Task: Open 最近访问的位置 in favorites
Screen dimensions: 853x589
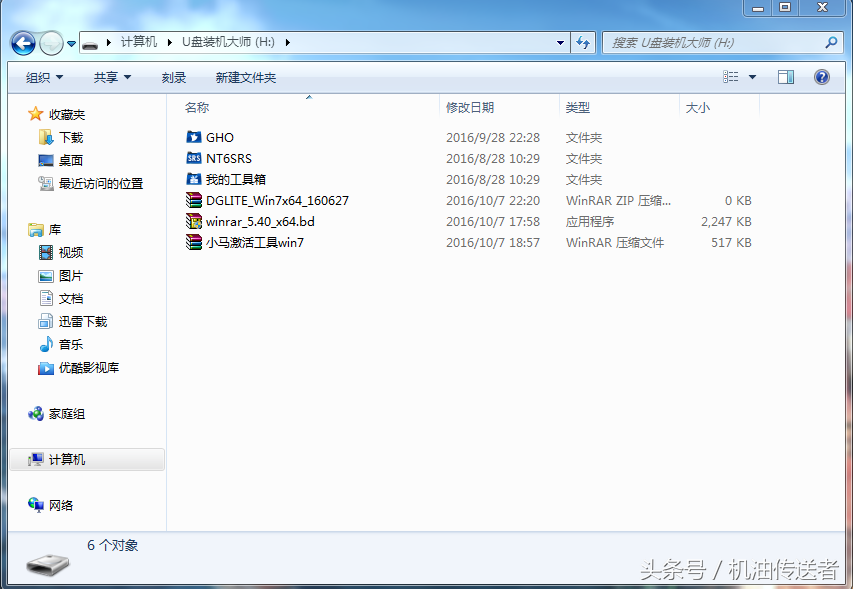Action: click(x=101, y=183)
